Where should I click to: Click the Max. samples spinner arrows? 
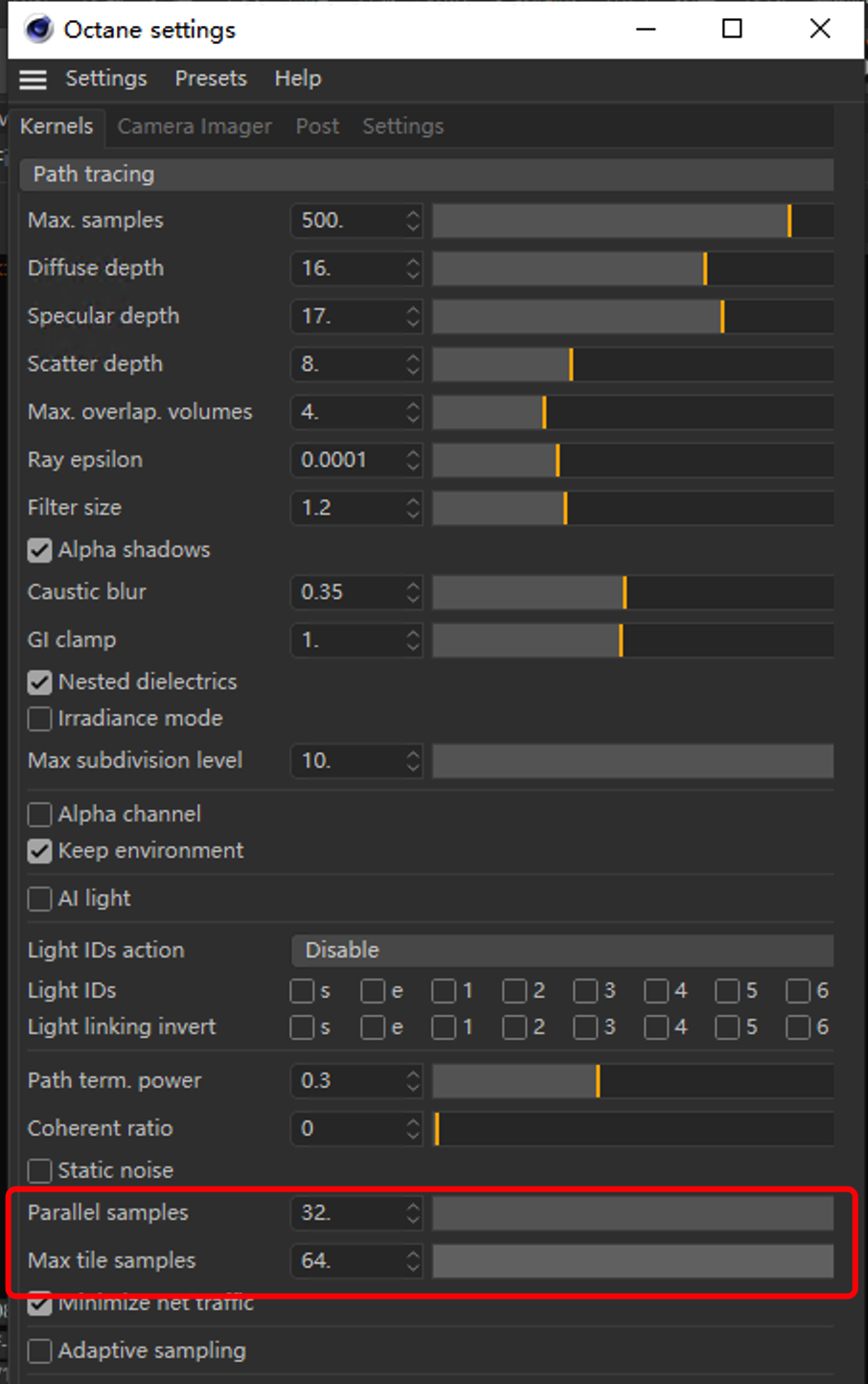pos(413,220)
